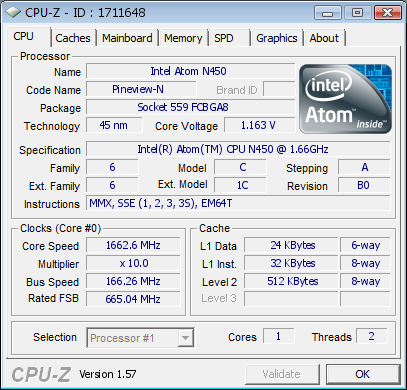Click the OK button
407x390 pixels.
(x=363, y=374)
